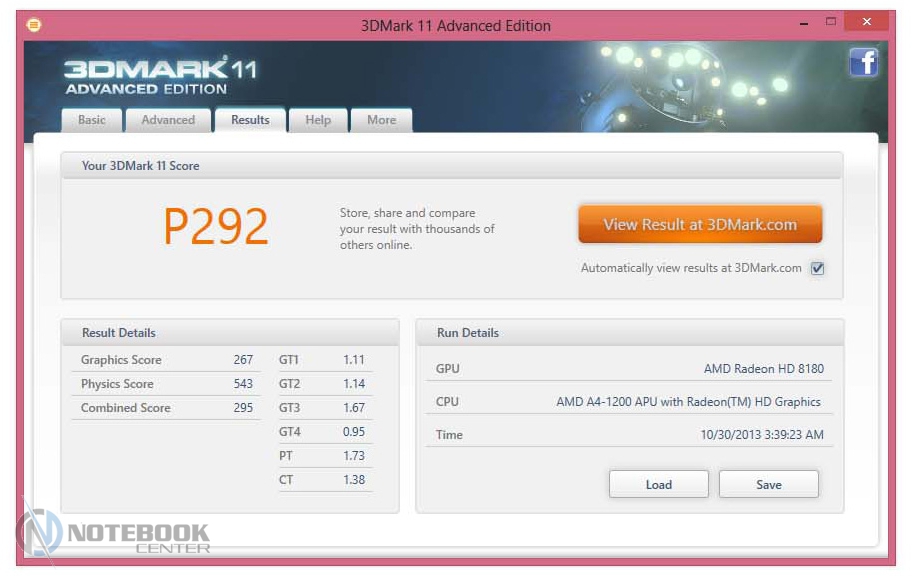912x580 pixels.
Task: Maximize the 3DMark 11 window
Action: pyautogui.click(x=830, y=23)
